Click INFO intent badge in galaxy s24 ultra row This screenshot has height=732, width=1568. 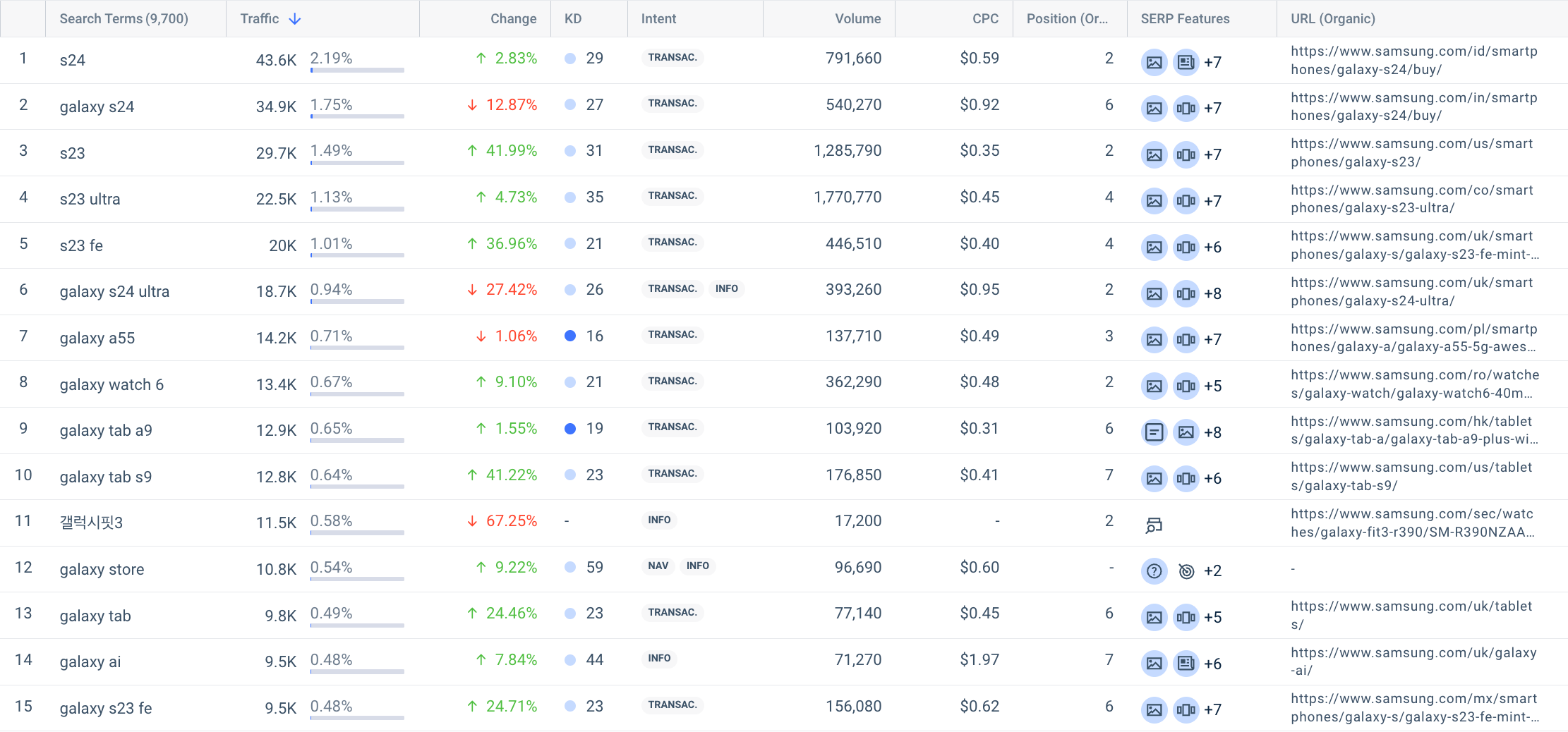[x=726, y=288]
